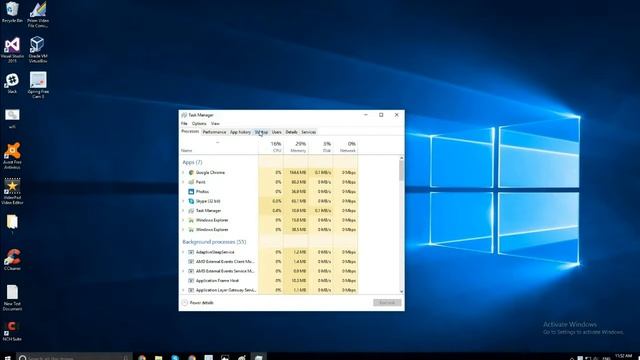The width and height of the screenshot is (640, 360).
Task: Select the Visual Studio 2015 desktop shortcut
Action: pos(12,50)
